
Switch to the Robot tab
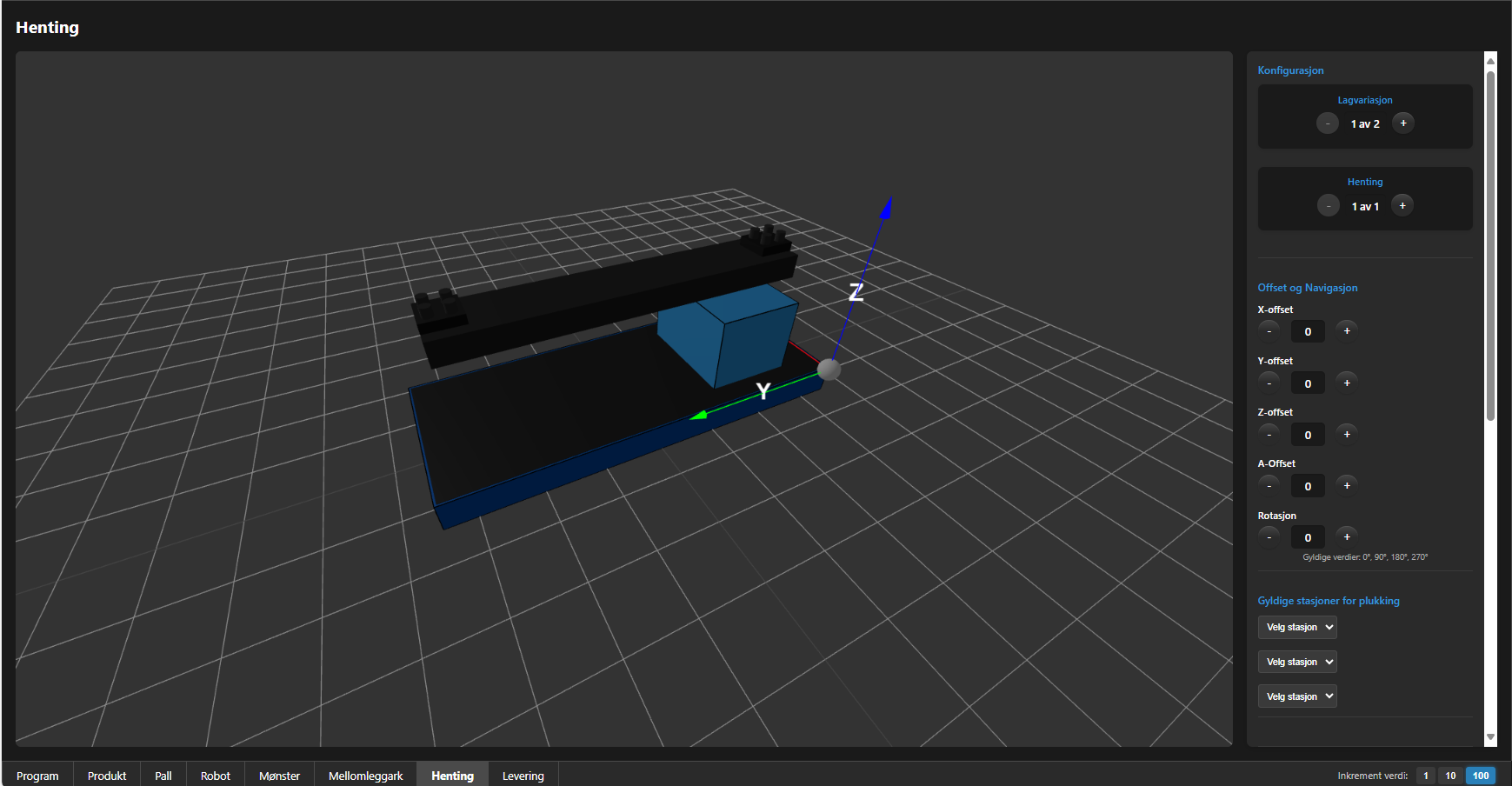pyautogui.click(x=216, y=776)
